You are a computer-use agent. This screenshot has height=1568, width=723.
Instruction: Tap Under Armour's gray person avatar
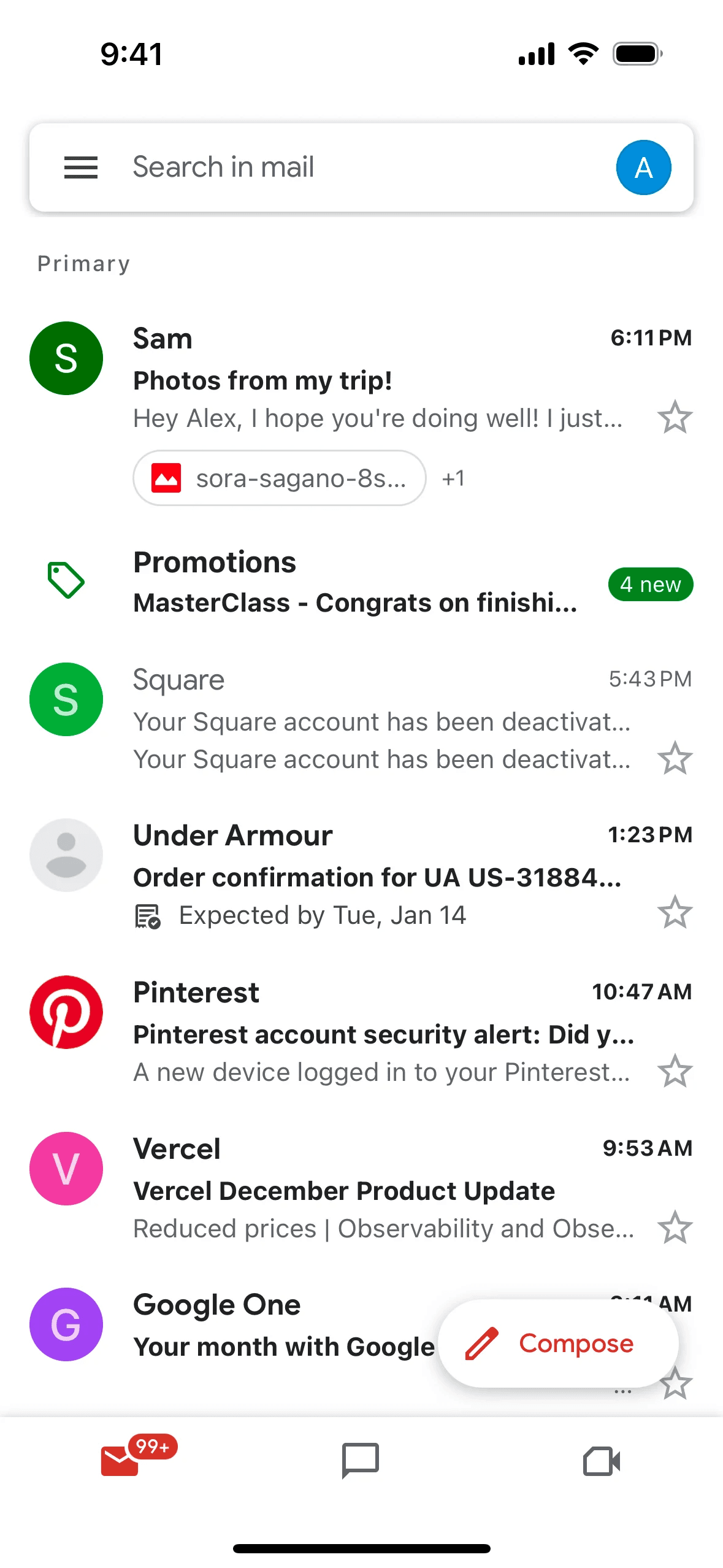pyautogui.click(x=66, y=855)
